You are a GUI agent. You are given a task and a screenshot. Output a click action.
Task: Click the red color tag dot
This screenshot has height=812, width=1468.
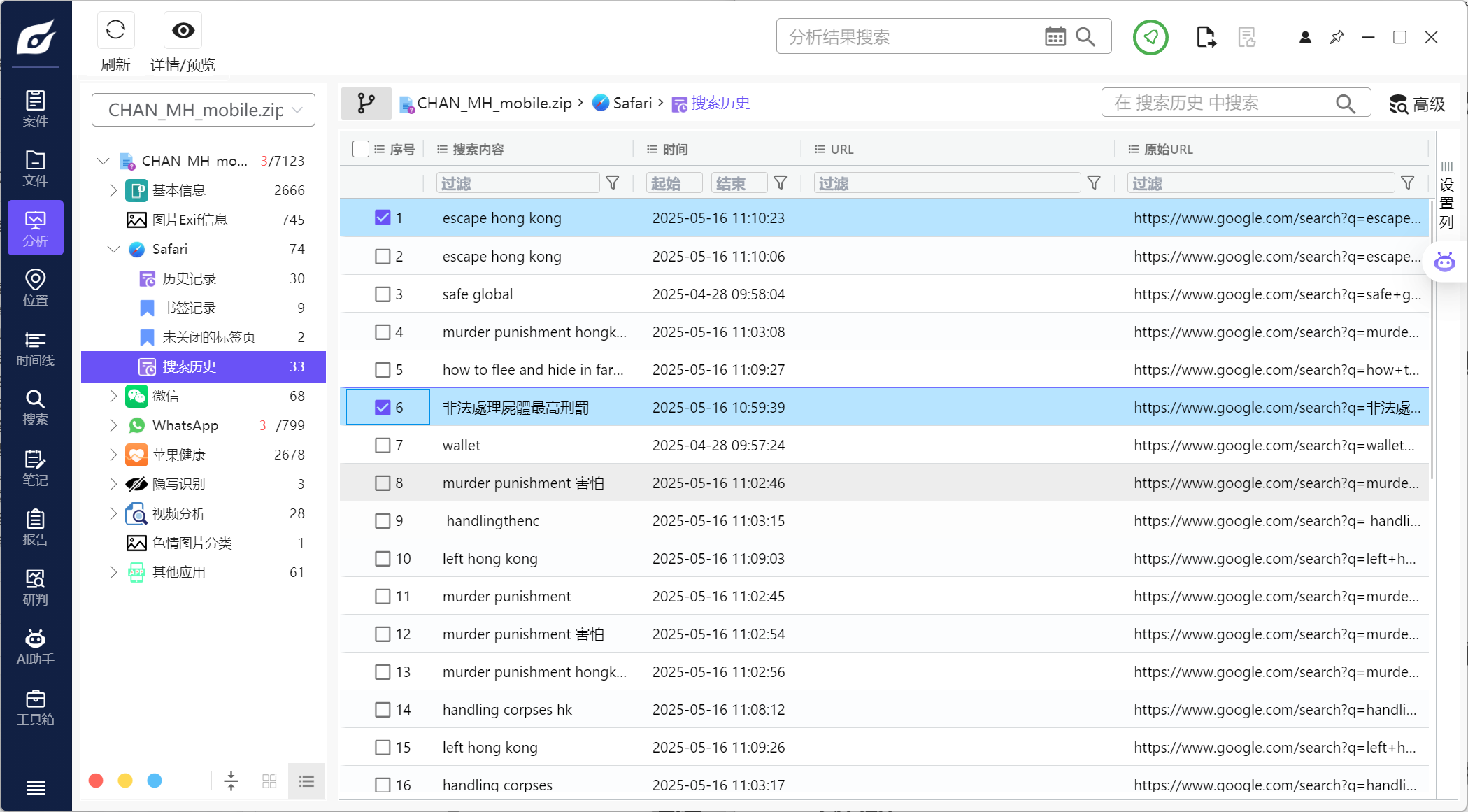click(x=97, y=781)
